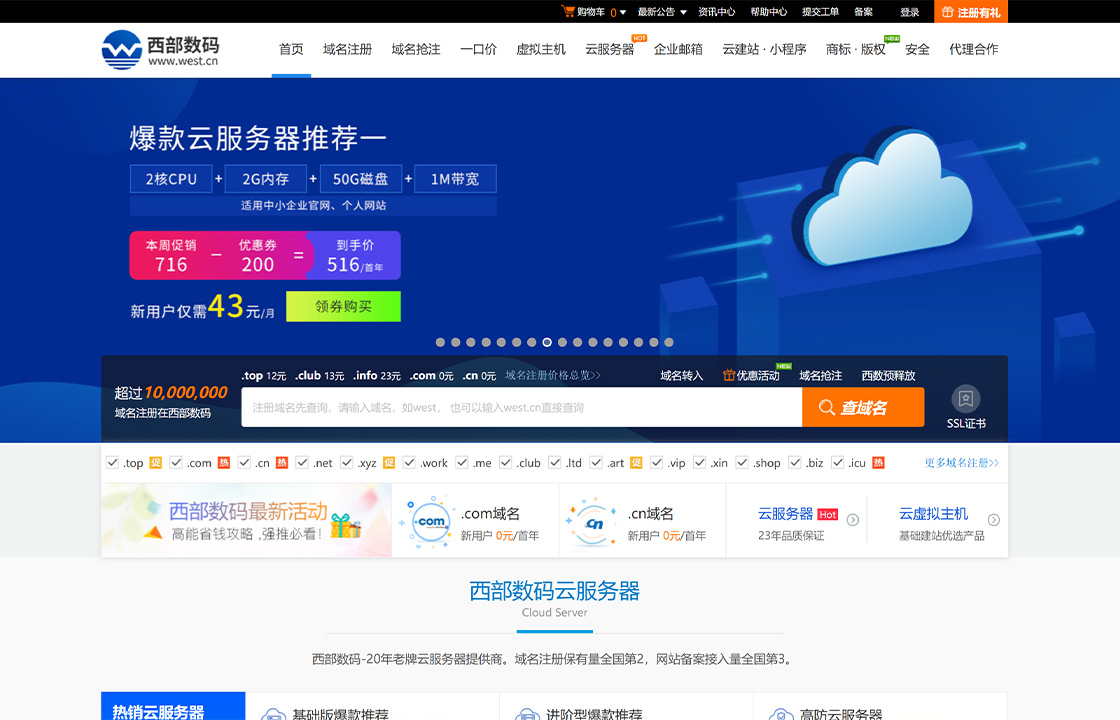Open the SSL certificate icon
Screen dimensions: 1120x720
pyautogui.click(x=966, y=399)
